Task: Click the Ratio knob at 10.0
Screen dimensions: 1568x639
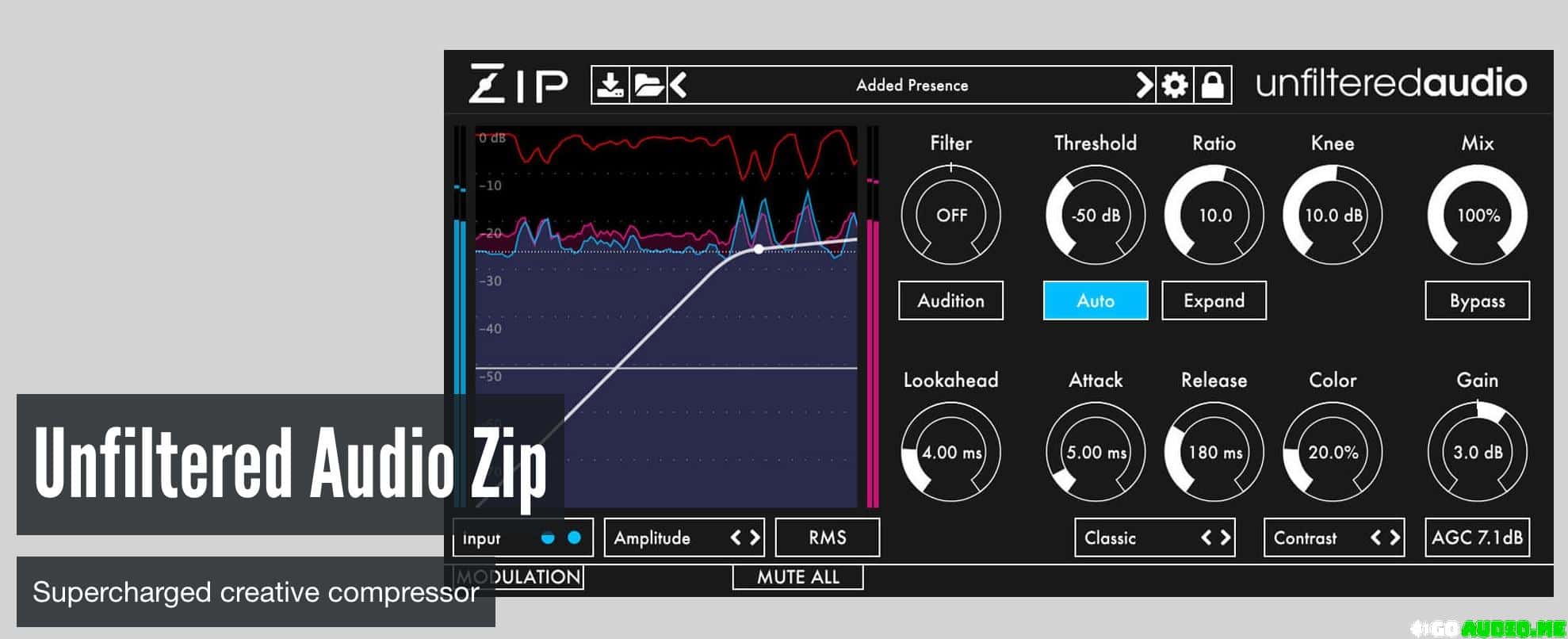Action: [x=1214, y=215]
